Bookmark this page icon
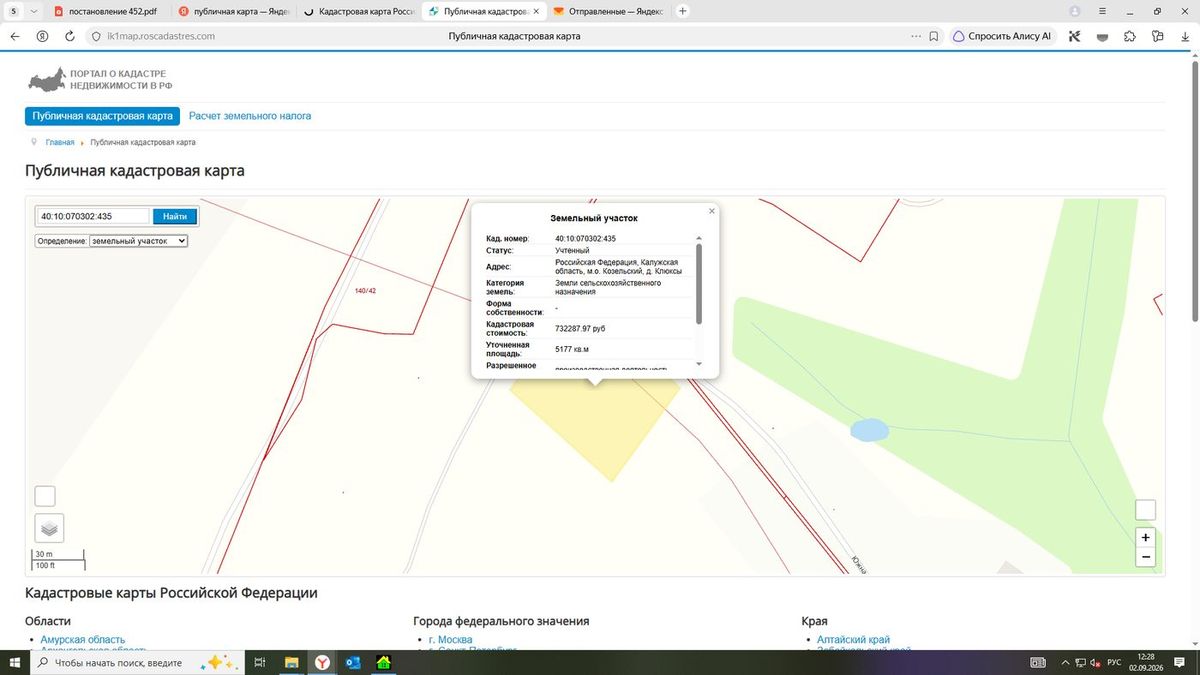 pos(933,35)
